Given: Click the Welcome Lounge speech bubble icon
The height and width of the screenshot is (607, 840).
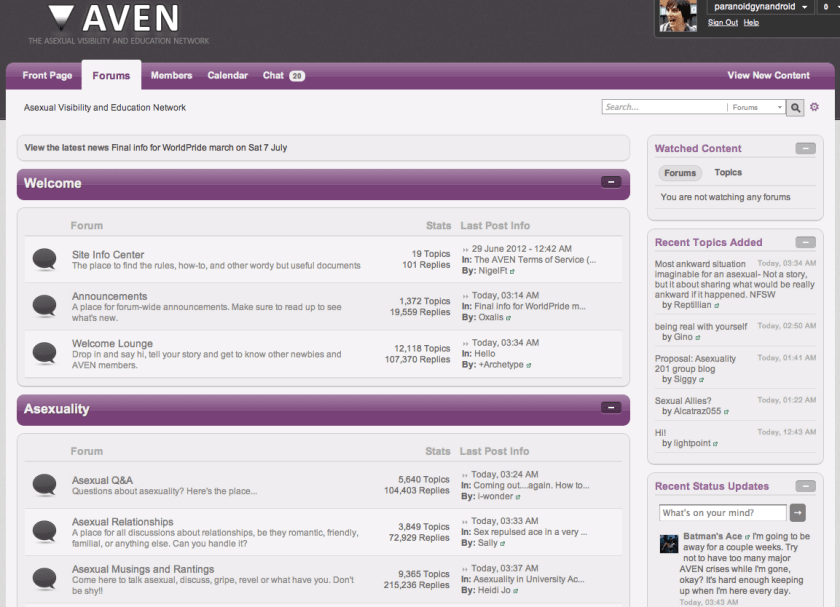Looking at the screenshot, I should coord(44,353).
